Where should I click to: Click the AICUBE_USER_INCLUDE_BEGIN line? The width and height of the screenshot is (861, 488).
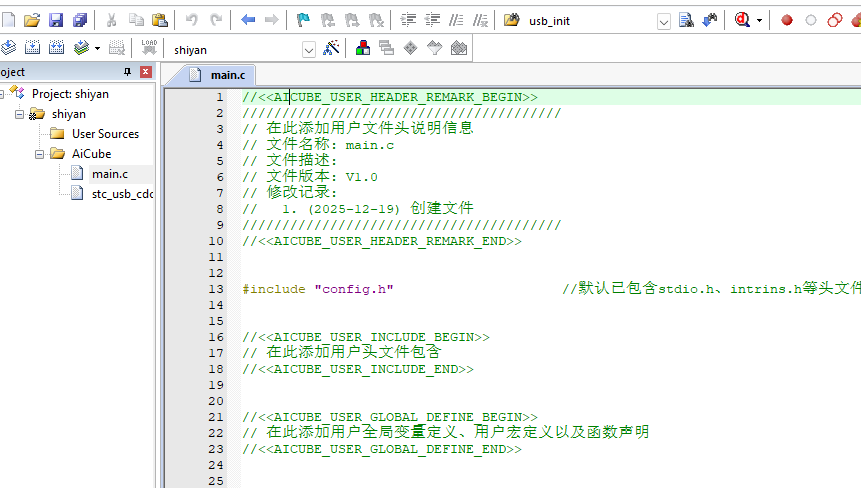[366, 337]
